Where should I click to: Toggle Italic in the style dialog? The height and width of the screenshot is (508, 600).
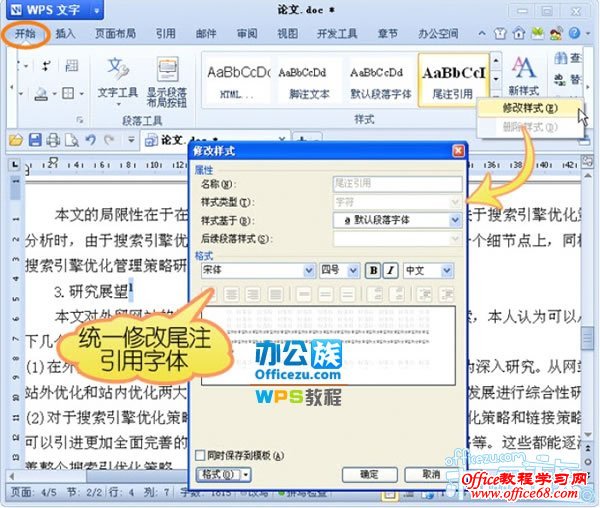tap(390, 271)
